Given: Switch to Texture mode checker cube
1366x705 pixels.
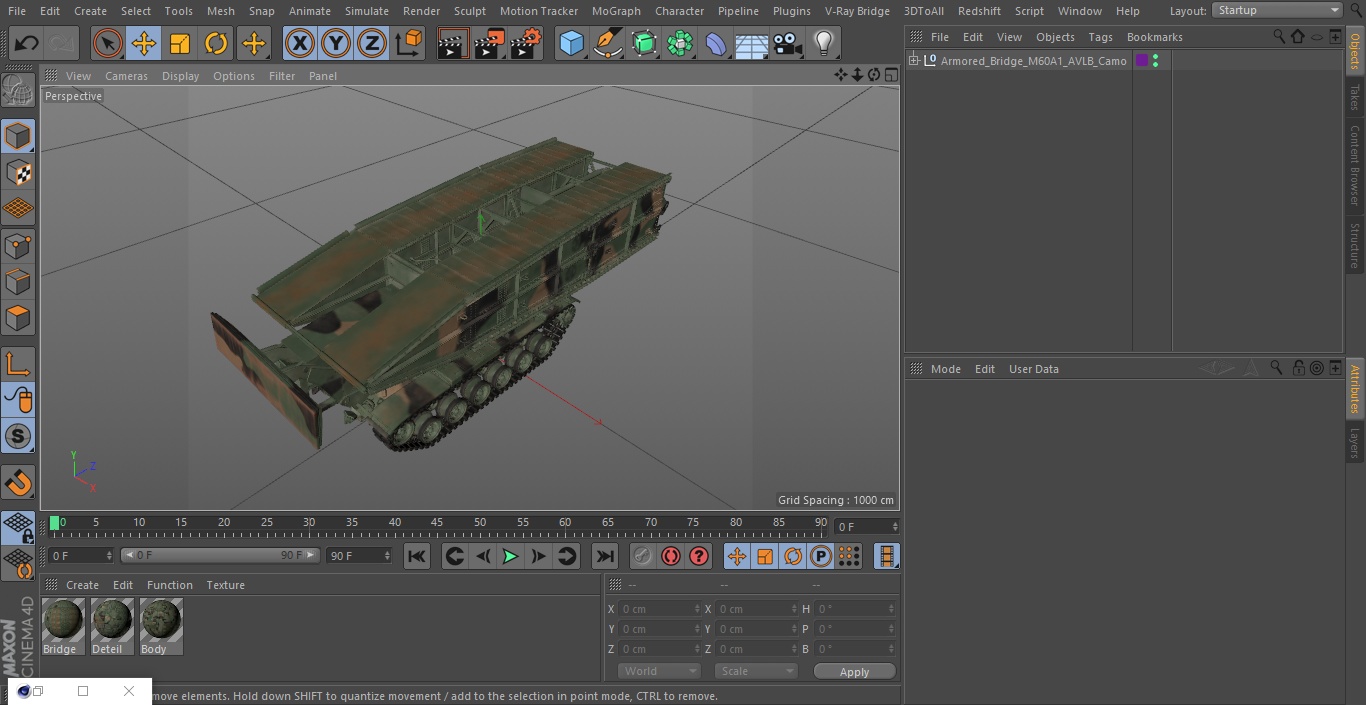Looking at the screenshot, I should [18, 172].
